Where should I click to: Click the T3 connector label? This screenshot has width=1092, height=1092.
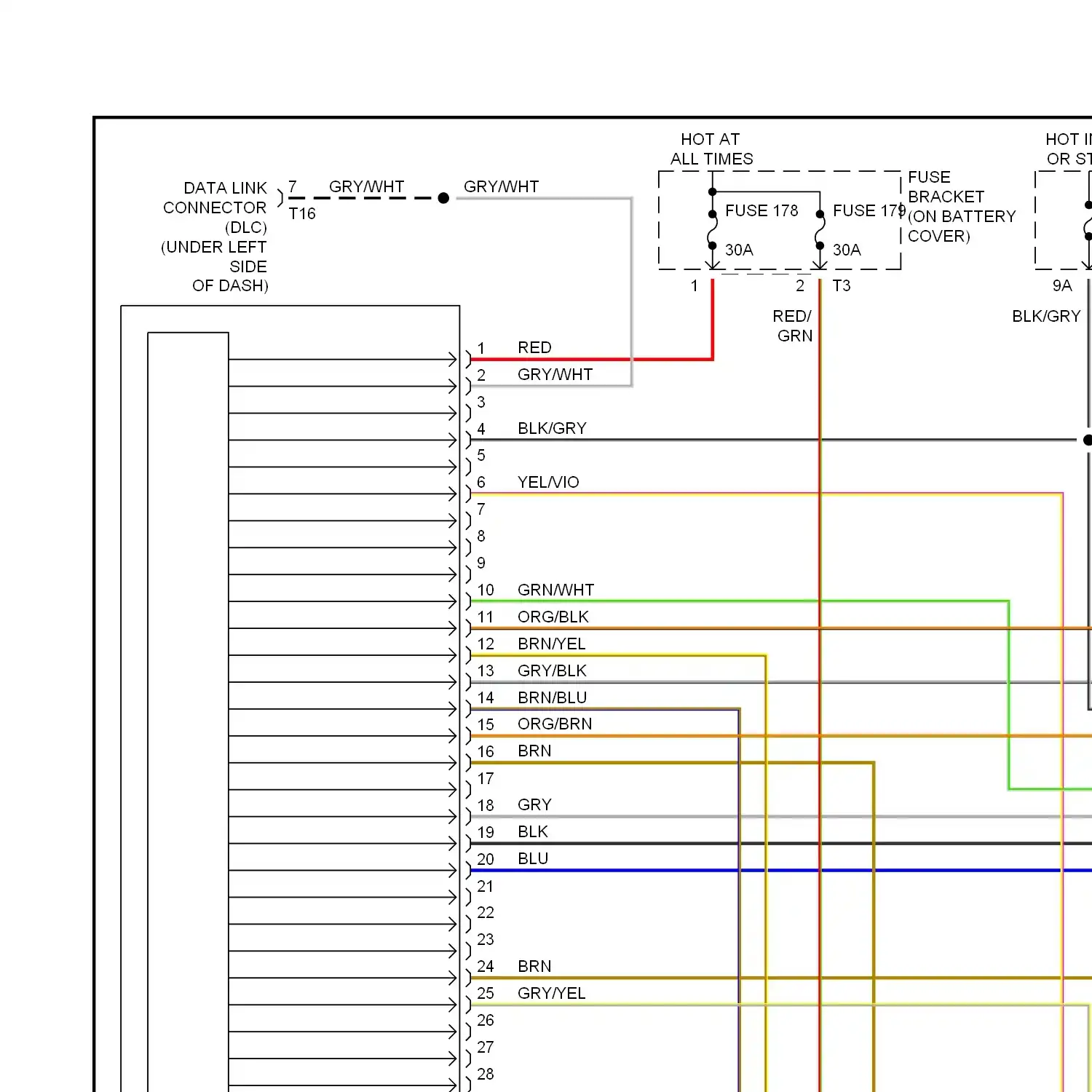coord(842,285)
